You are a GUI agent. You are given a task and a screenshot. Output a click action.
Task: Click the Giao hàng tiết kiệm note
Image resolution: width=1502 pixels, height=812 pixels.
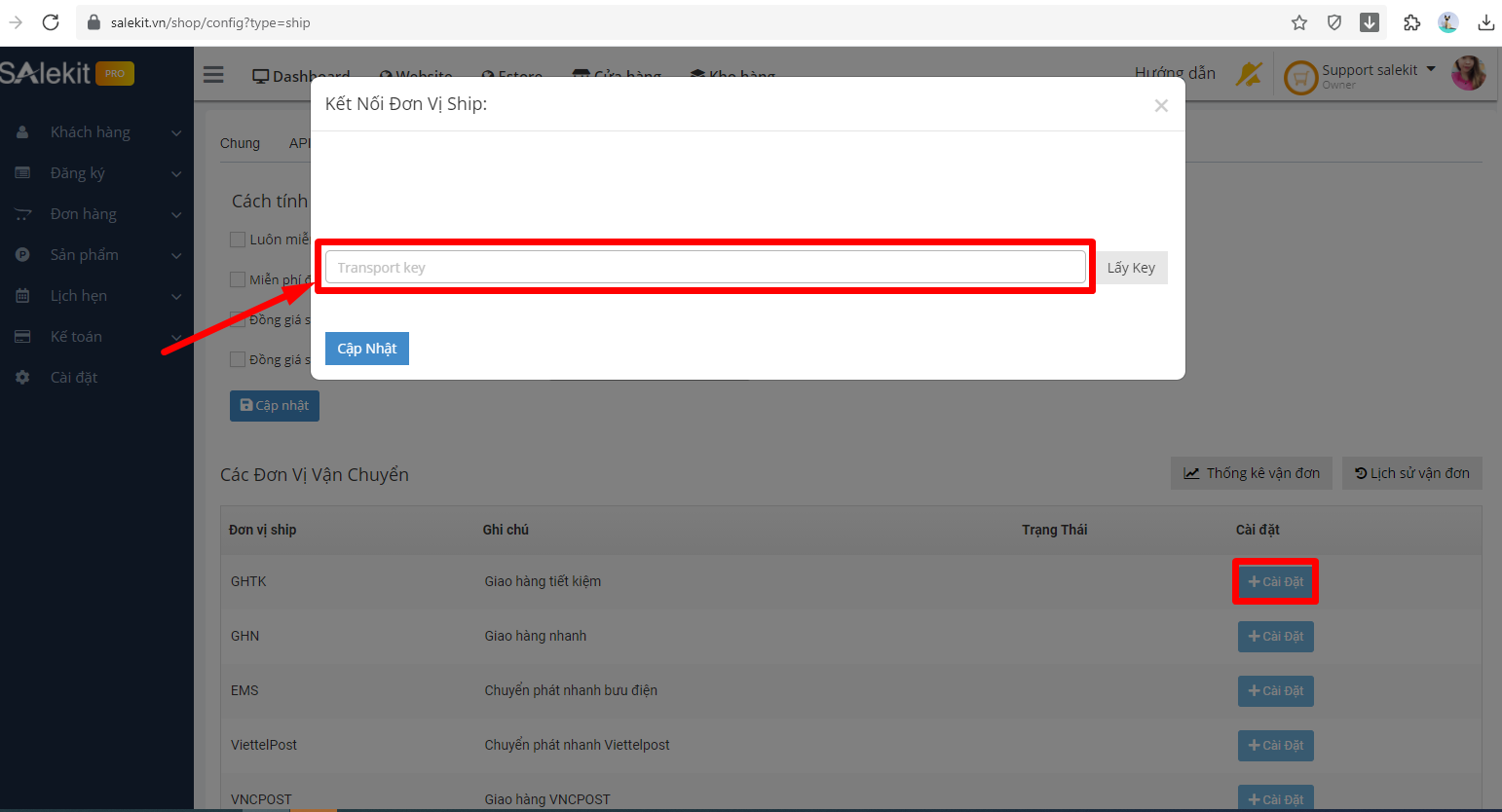pyautogui.click(x=543, y=581)
